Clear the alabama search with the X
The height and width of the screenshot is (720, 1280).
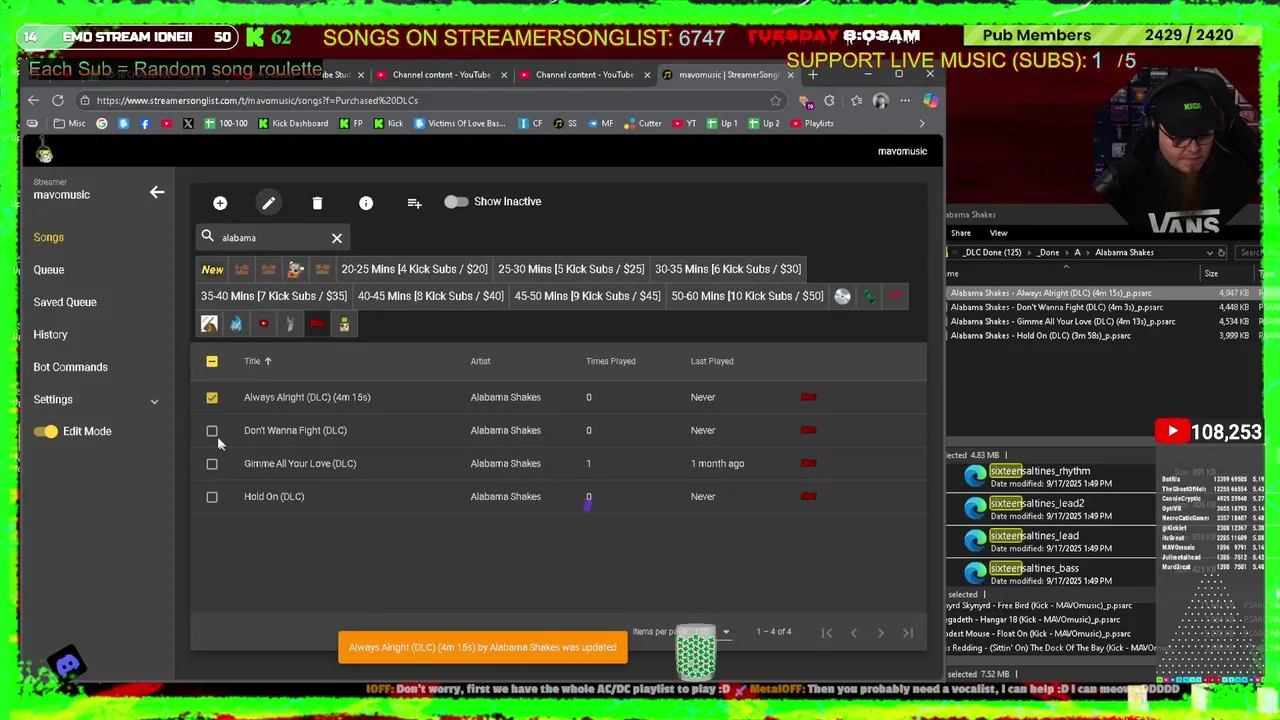[x=337, y=238]
